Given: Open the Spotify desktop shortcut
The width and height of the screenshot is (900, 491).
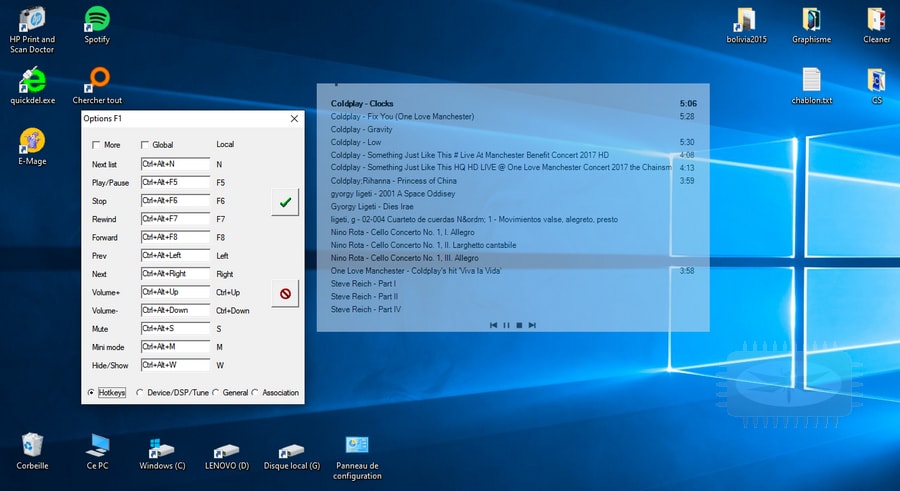Looking at the screenshot, I should point(97,25).
